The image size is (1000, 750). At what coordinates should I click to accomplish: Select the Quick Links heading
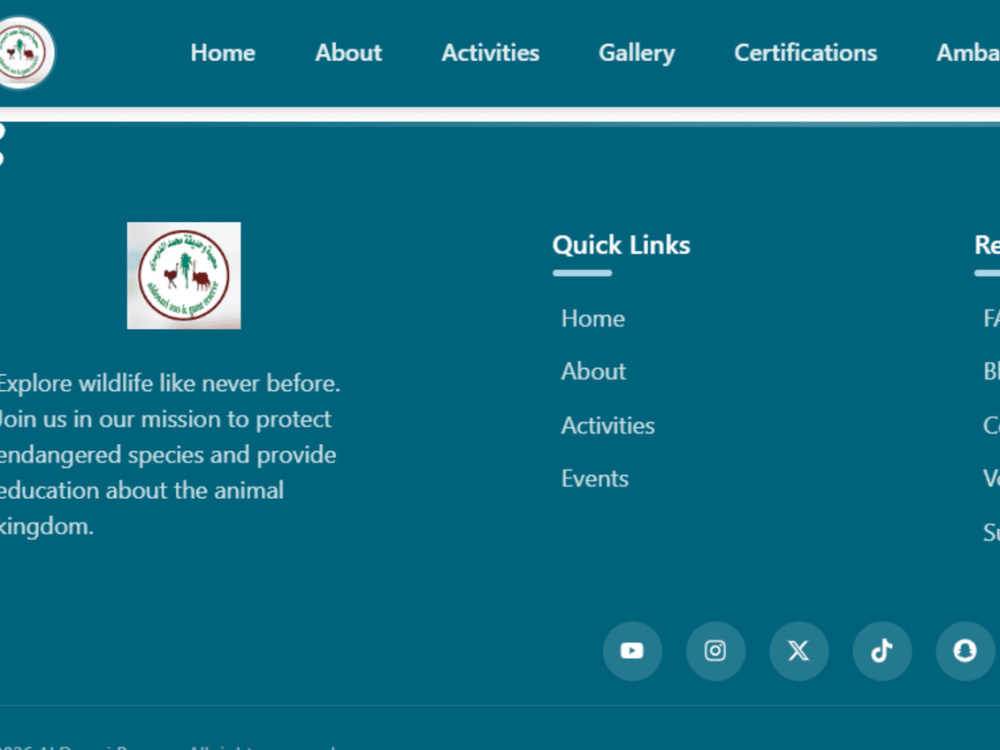621,245
